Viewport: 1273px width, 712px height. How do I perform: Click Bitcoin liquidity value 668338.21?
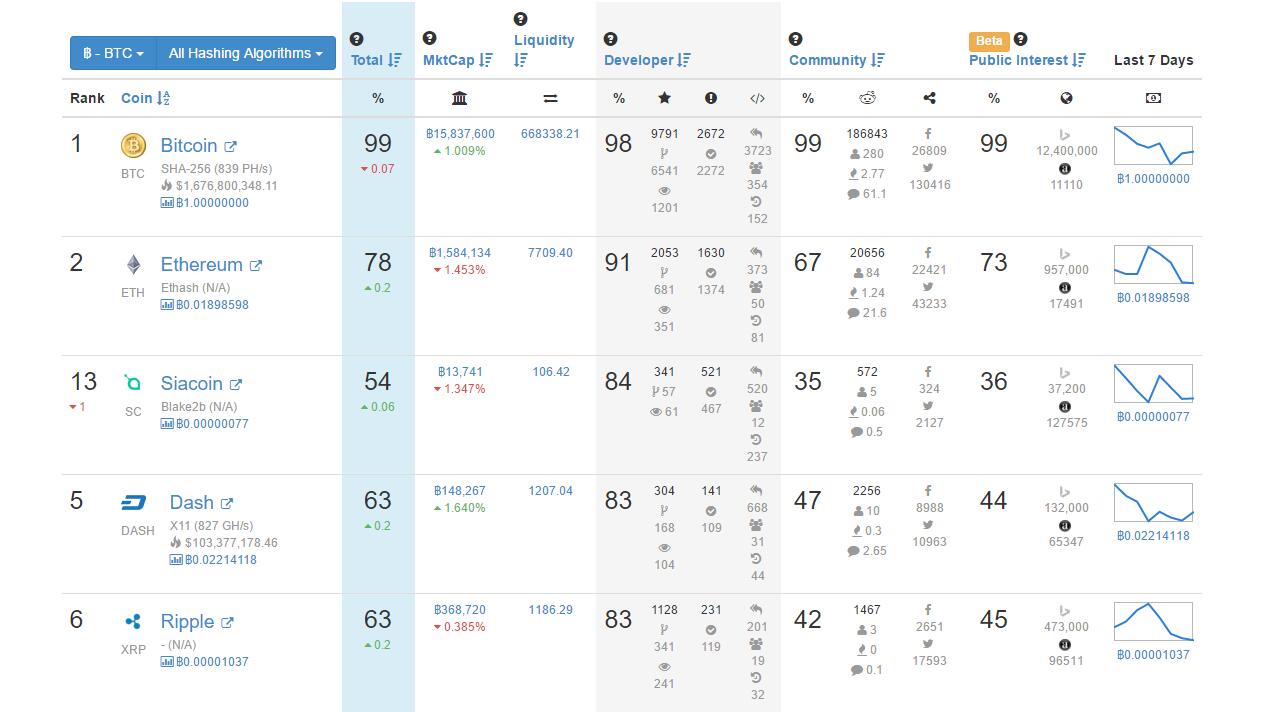tap(550, 134)
